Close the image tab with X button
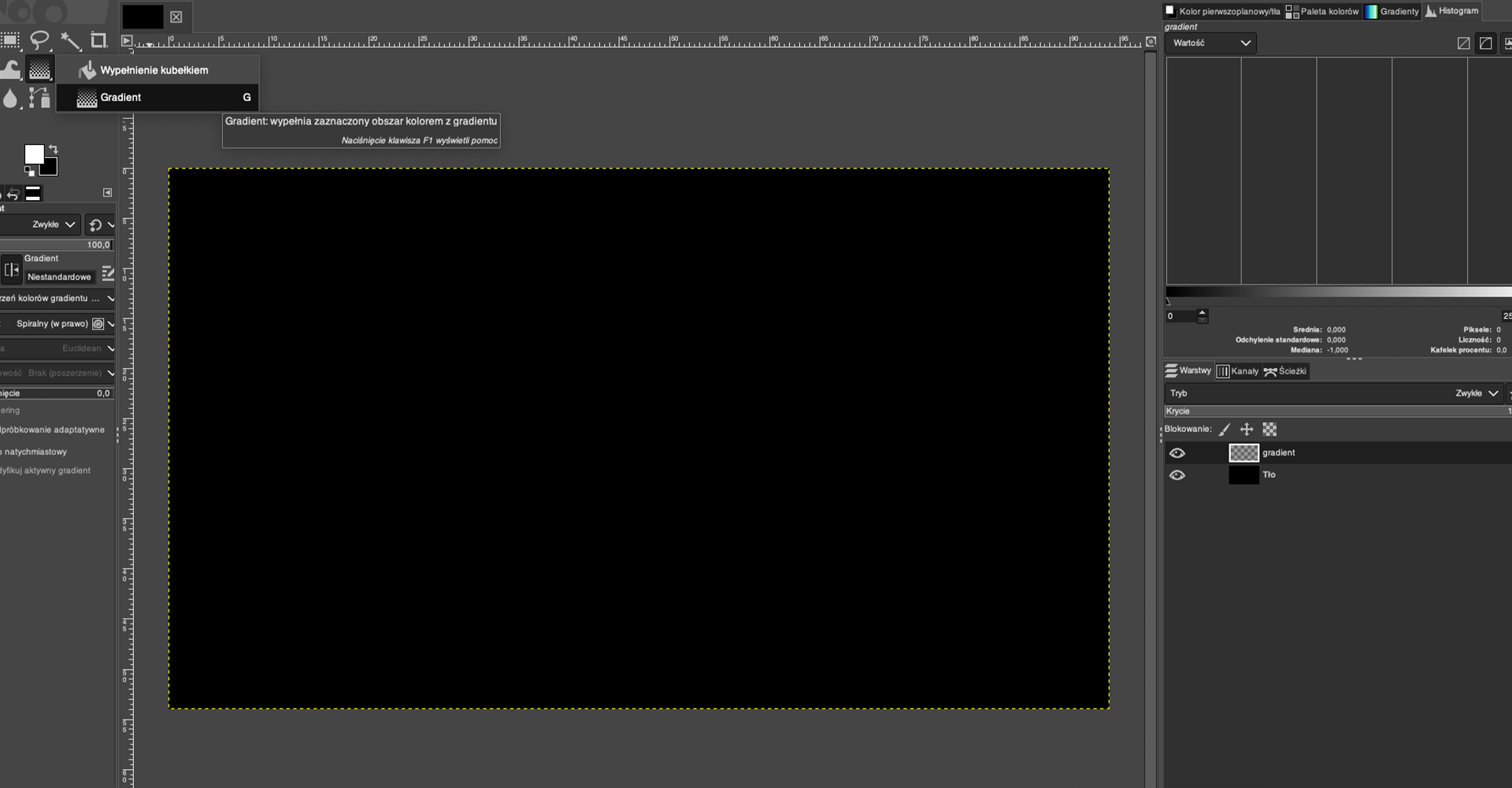Viewport: 1512px width, 788px height. click(176, 17)
